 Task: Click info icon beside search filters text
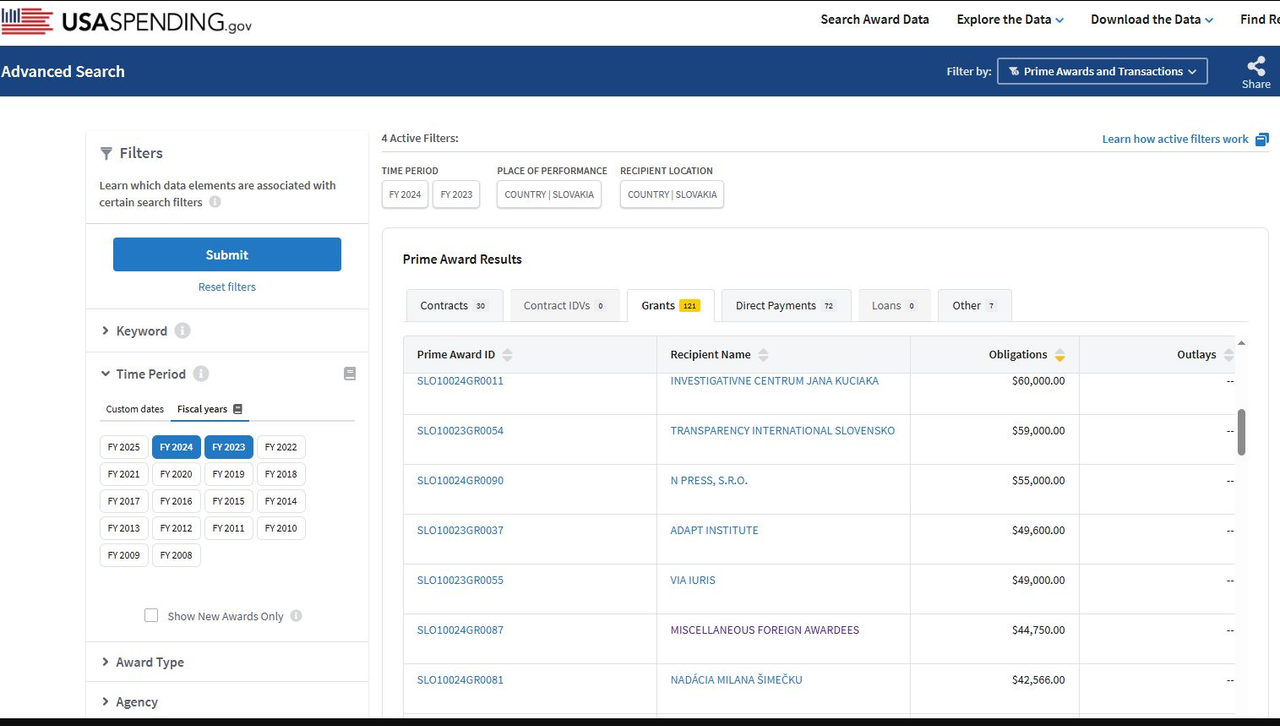tap(215, 202)
